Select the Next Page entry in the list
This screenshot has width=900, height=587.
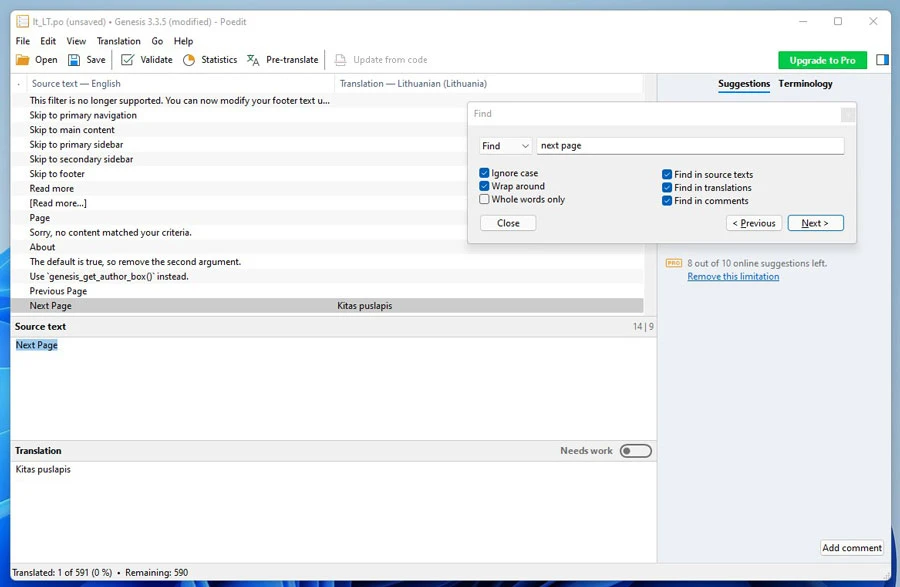coord(150,305)
